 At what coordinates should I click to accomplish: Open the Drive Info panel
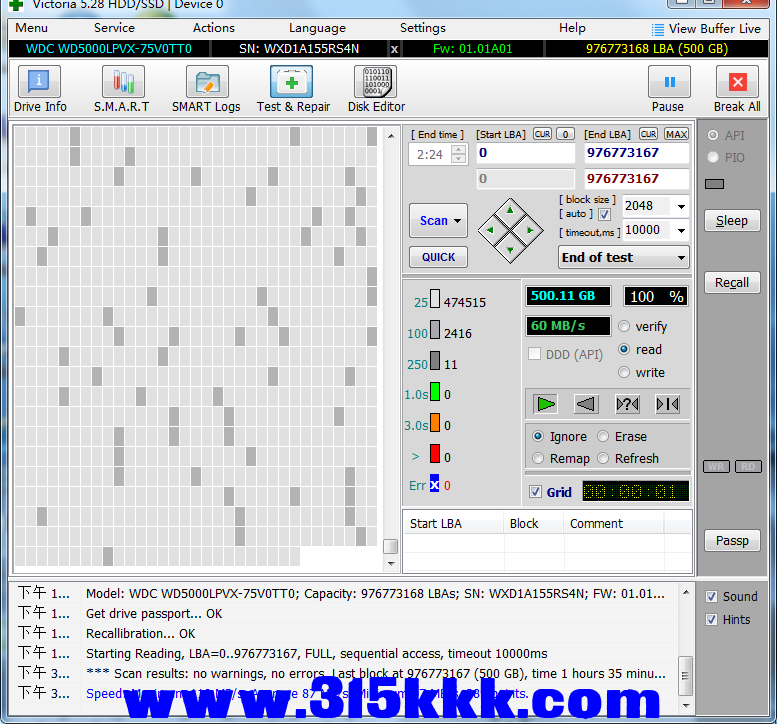tap(40, 82)
